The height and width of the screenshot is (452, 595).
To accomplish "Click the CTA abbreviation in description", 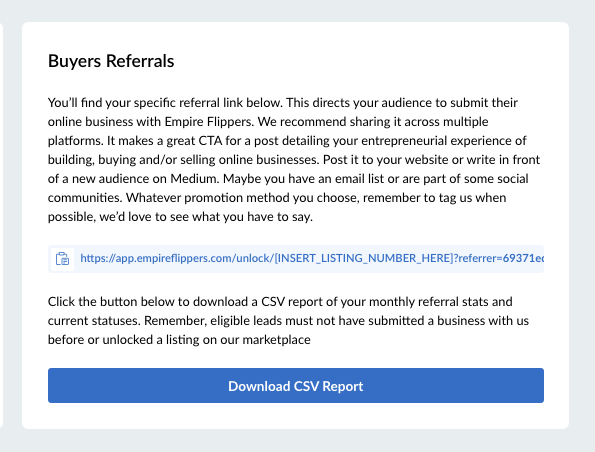I will pos(210,140).
